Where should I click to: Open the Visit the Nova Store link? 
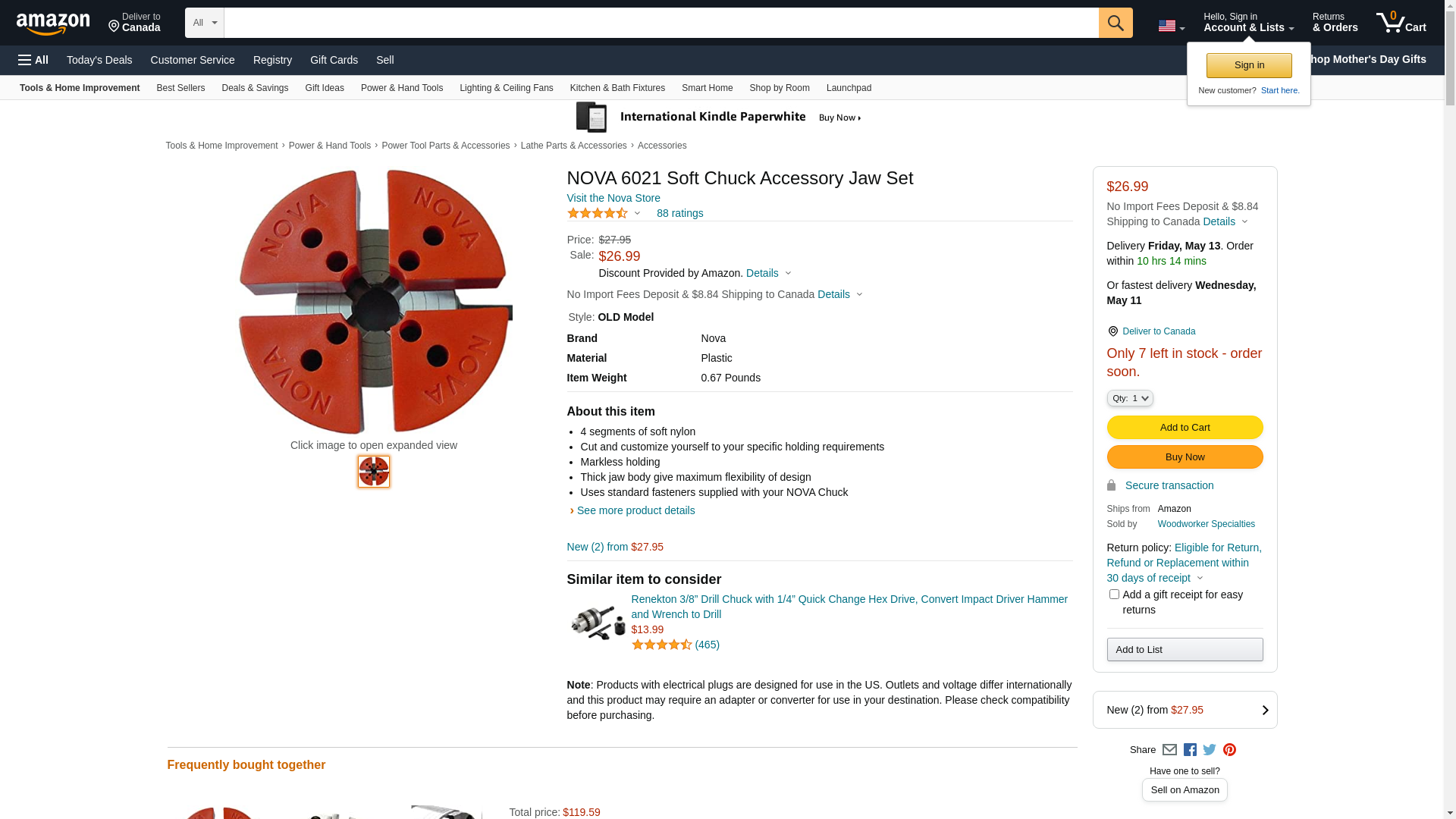(x=613, y=198)
